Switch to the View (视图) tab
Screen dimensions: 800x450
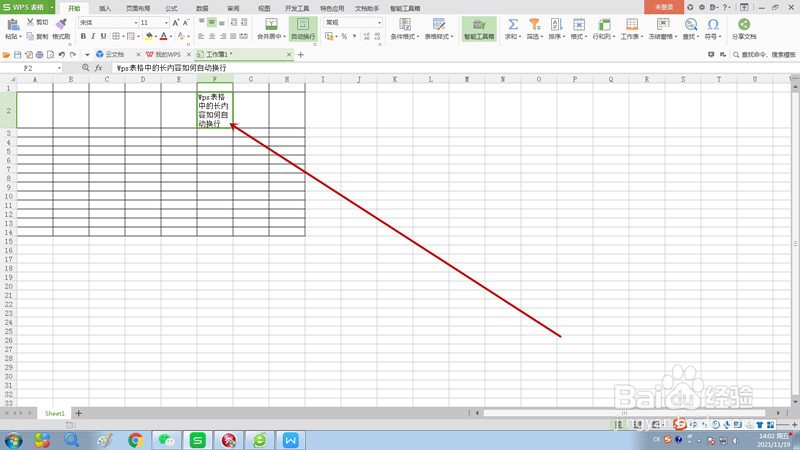click(x=264, y=9)
